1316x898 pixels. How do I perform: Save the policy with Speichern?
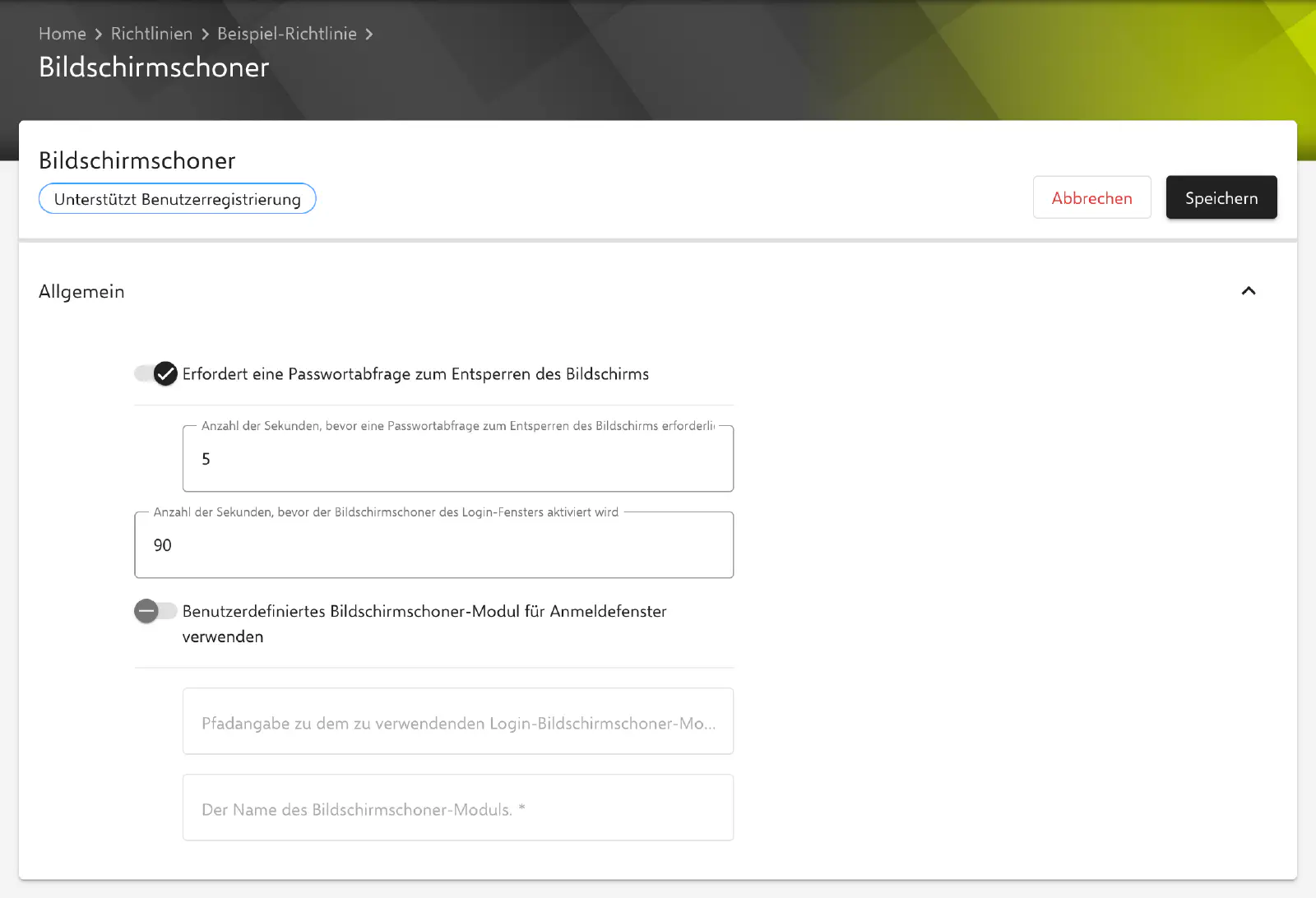coord(1221,197)
